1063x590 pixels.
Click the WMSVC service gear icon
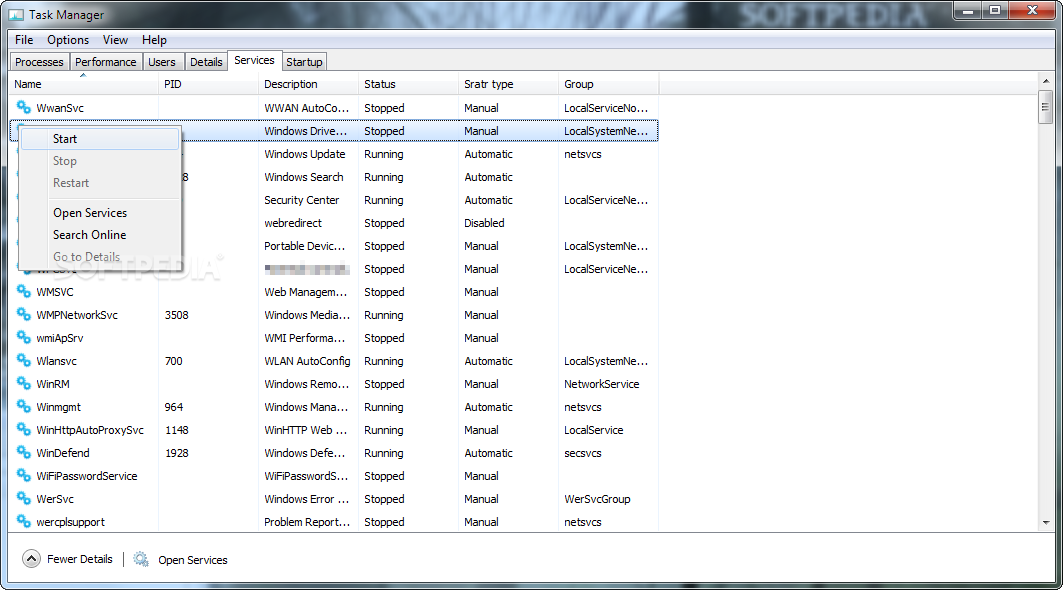point(24,292)
